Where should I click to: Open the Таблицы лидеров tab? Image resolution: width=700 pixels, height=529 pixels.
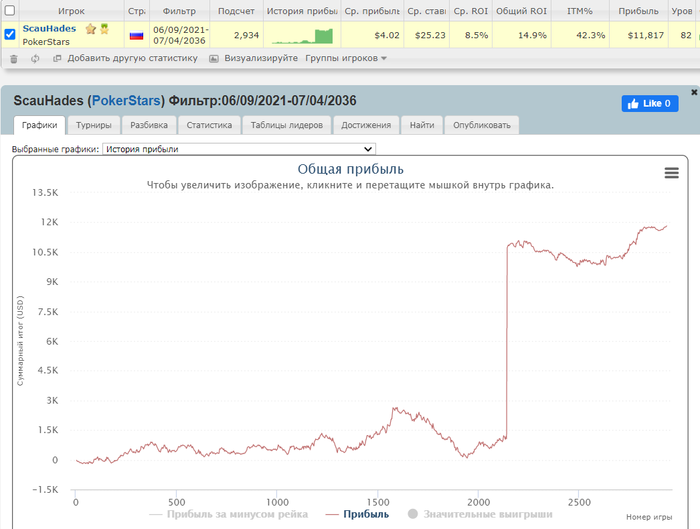coord(287,125)
